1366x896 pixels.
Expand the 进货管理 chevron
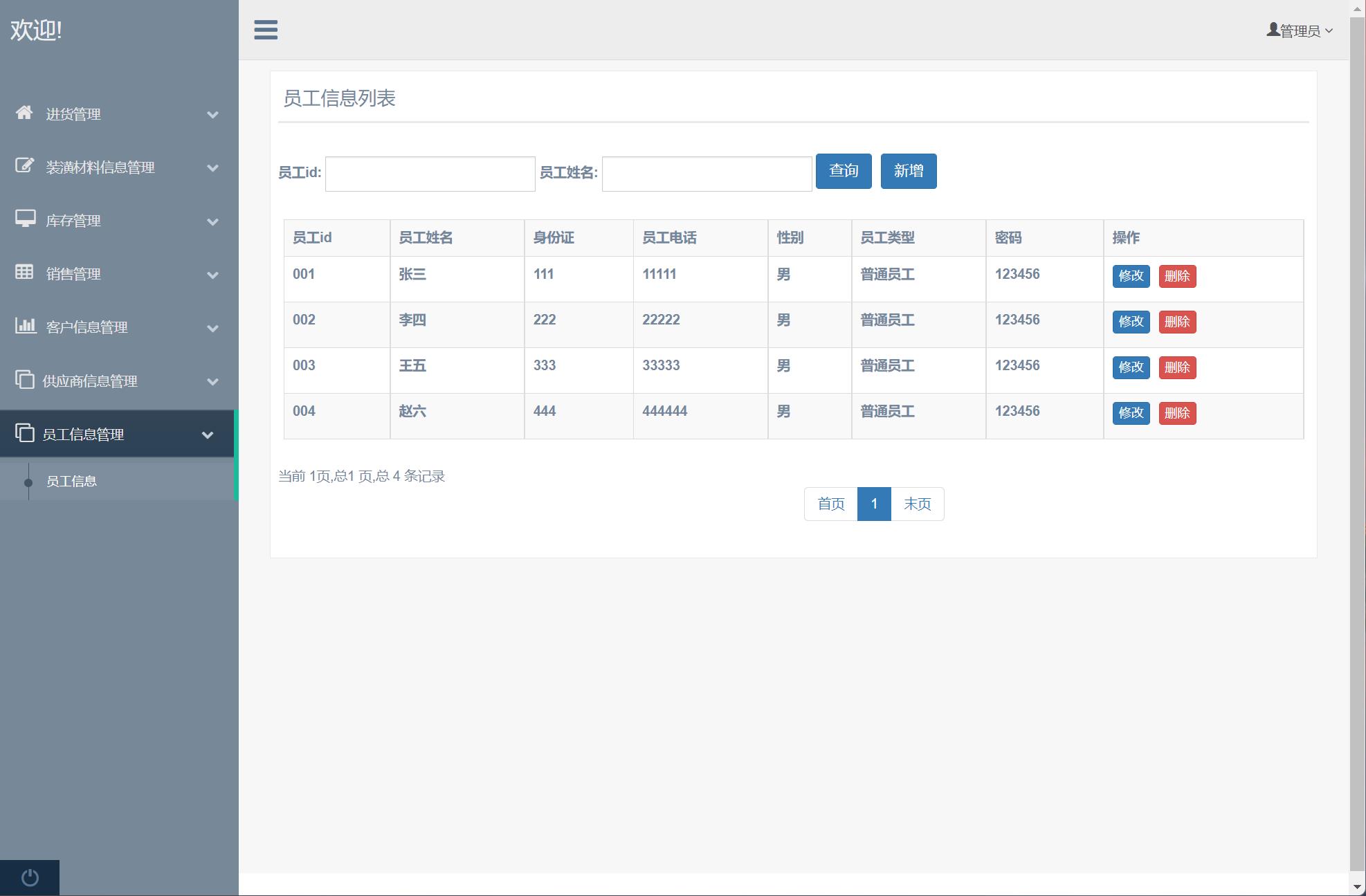tap(212, 115)
